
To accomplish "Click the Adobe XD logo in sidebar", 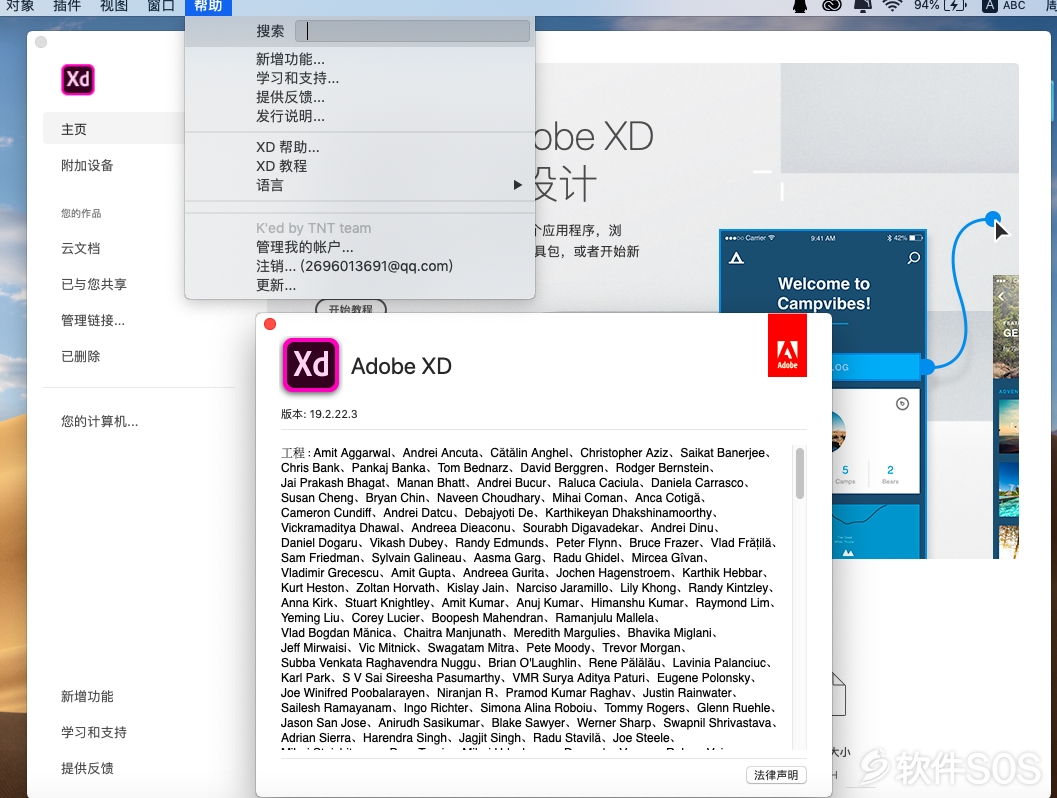I will [x=78, y=80].
